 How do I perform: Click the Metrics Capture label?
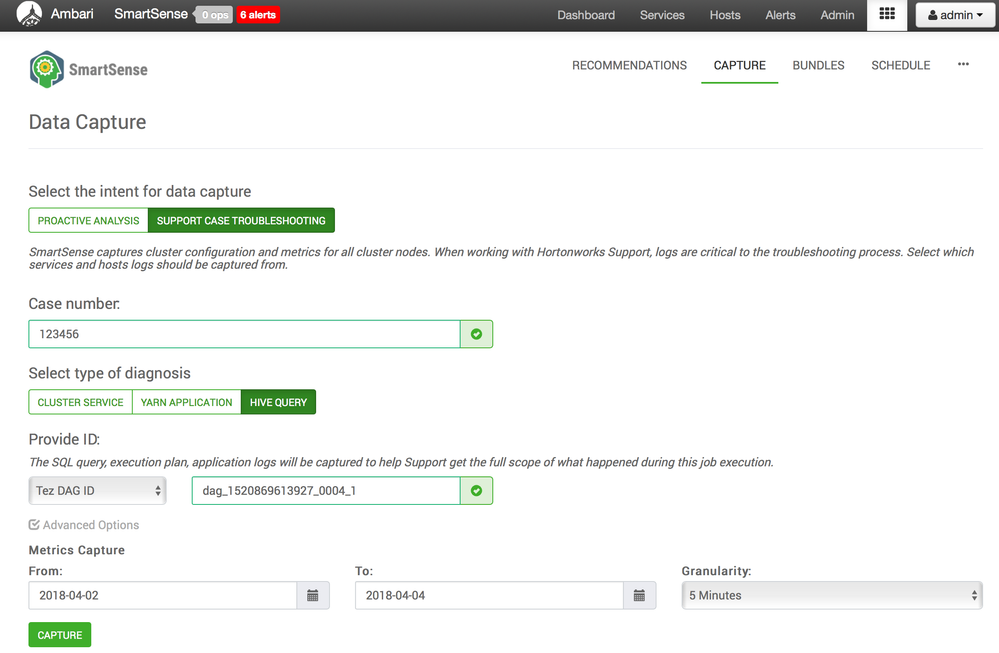tap(76, 550)
